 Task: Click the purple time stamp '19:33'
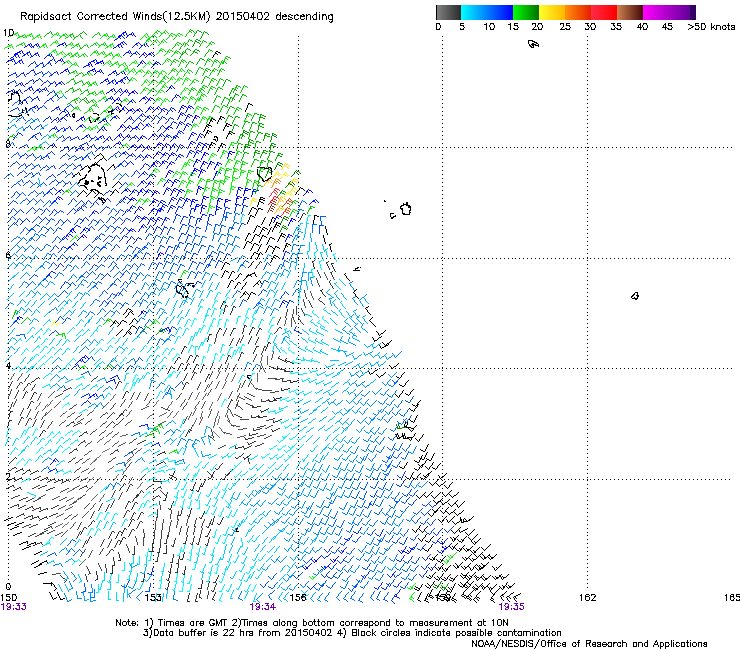pos(14,607)
